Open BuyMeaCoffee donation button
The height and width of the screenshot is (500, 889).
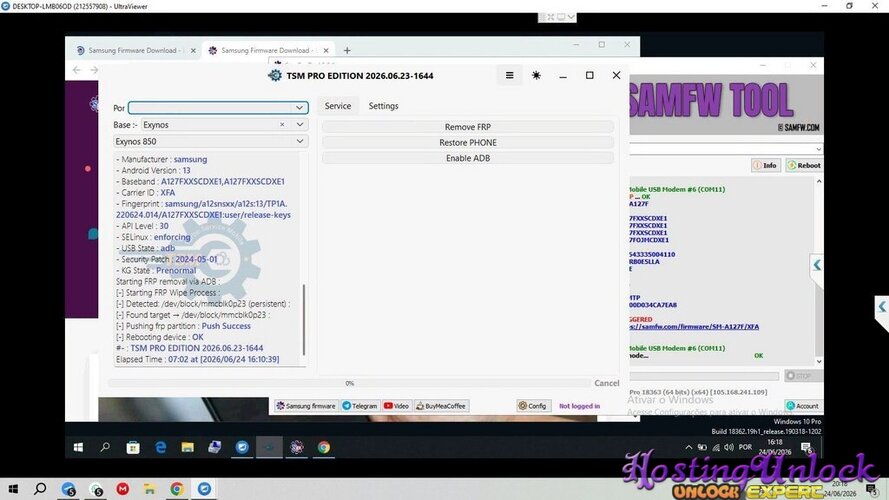[x=441, y=406]
